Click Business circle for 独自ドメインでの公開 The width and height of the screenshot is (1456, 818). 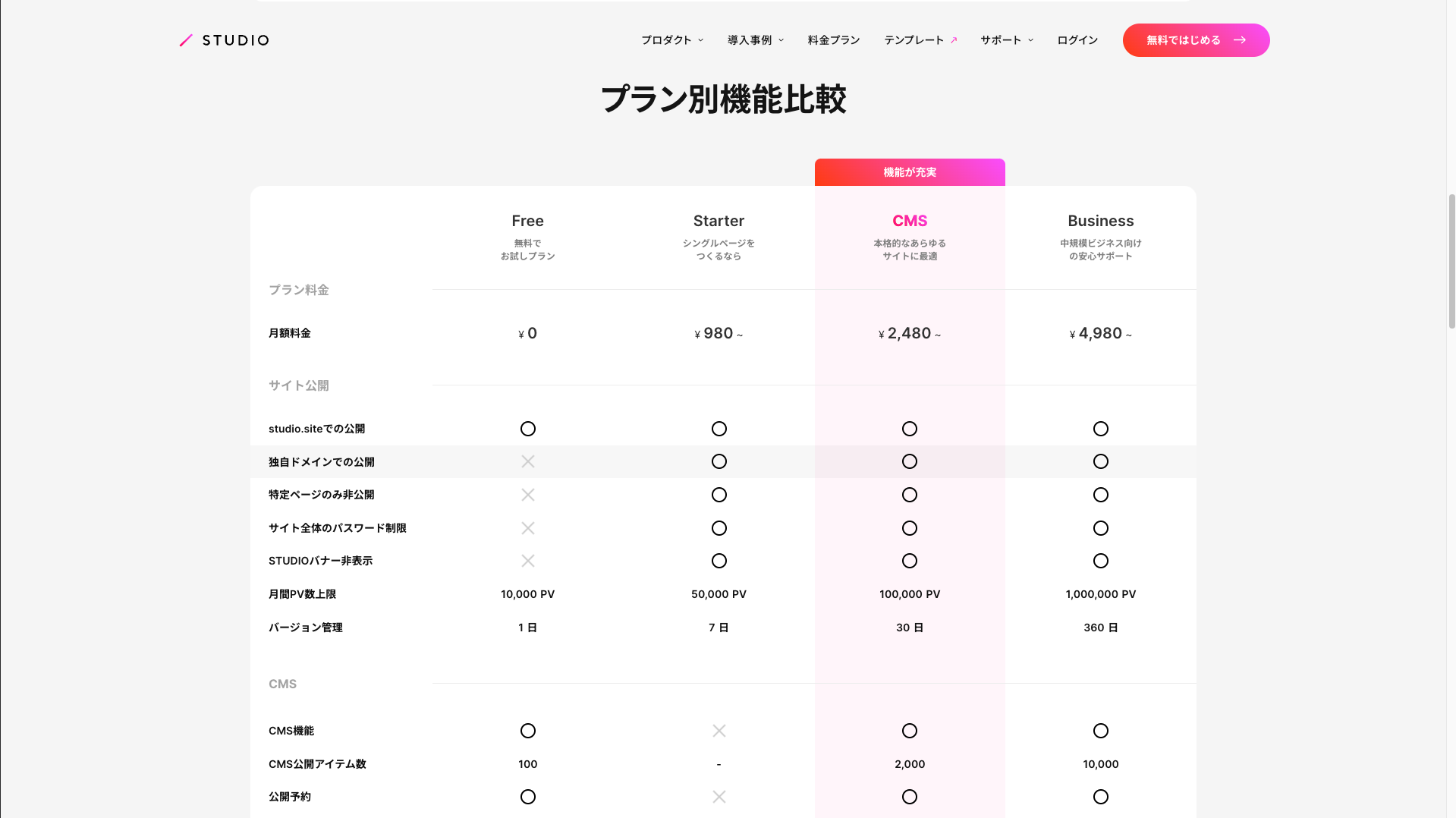[x=1101, y=461]
